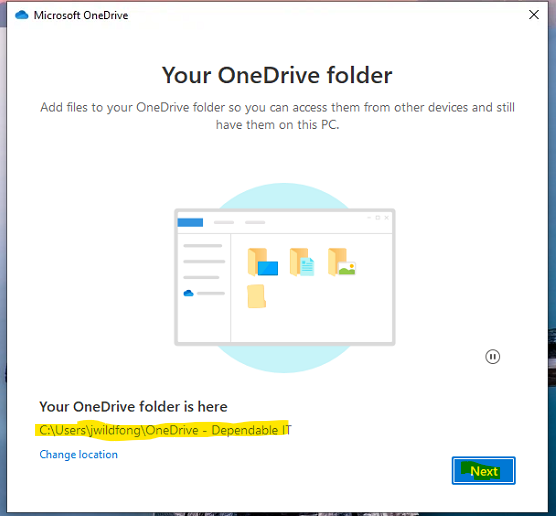This screenshot has height=516, width=556.
Task: Click the desktop folder icon in illustration
Action: tap(263, 262)
